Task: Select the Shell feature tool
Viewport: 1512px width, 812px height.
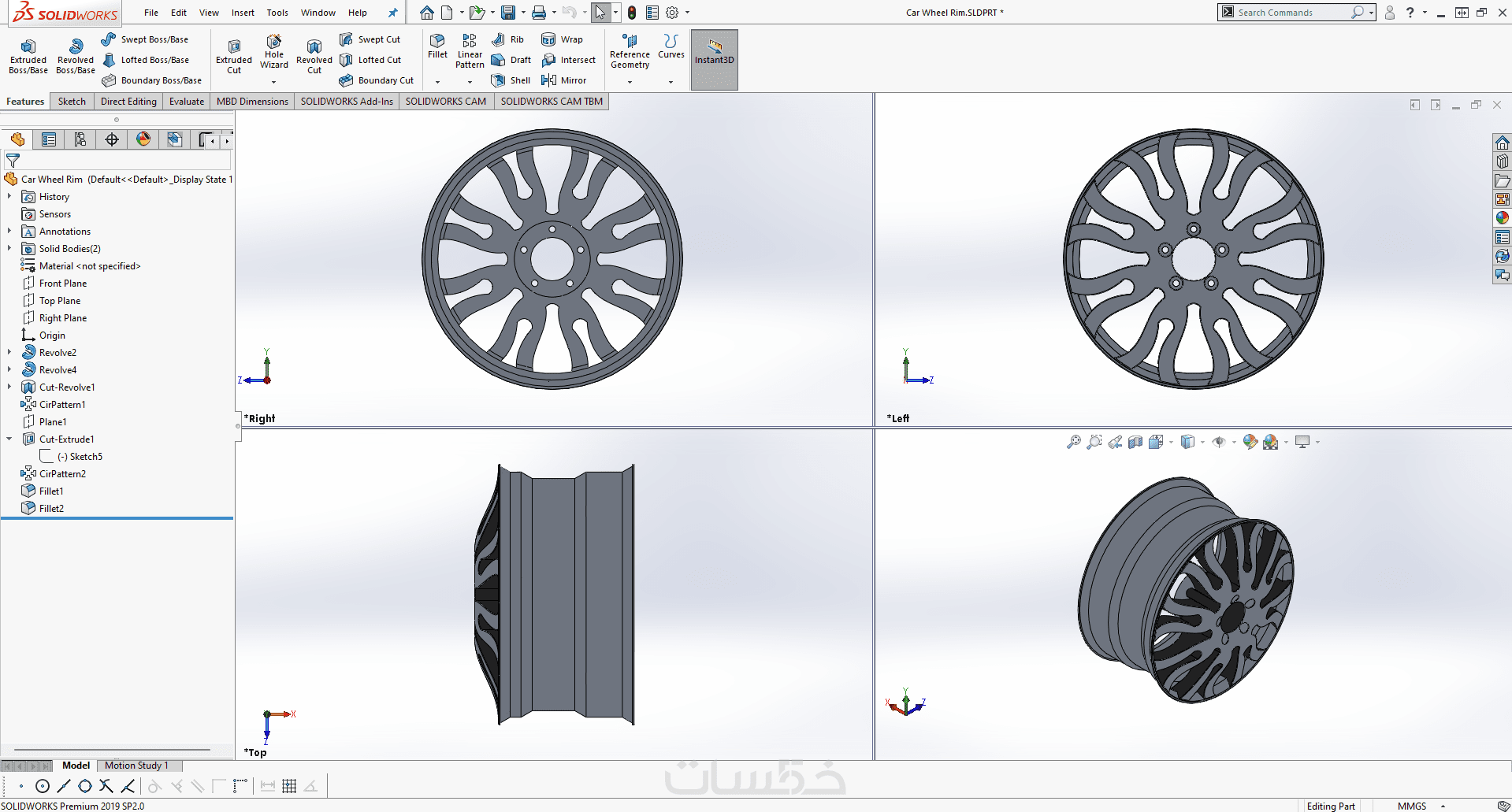Action: click(511, 80)
